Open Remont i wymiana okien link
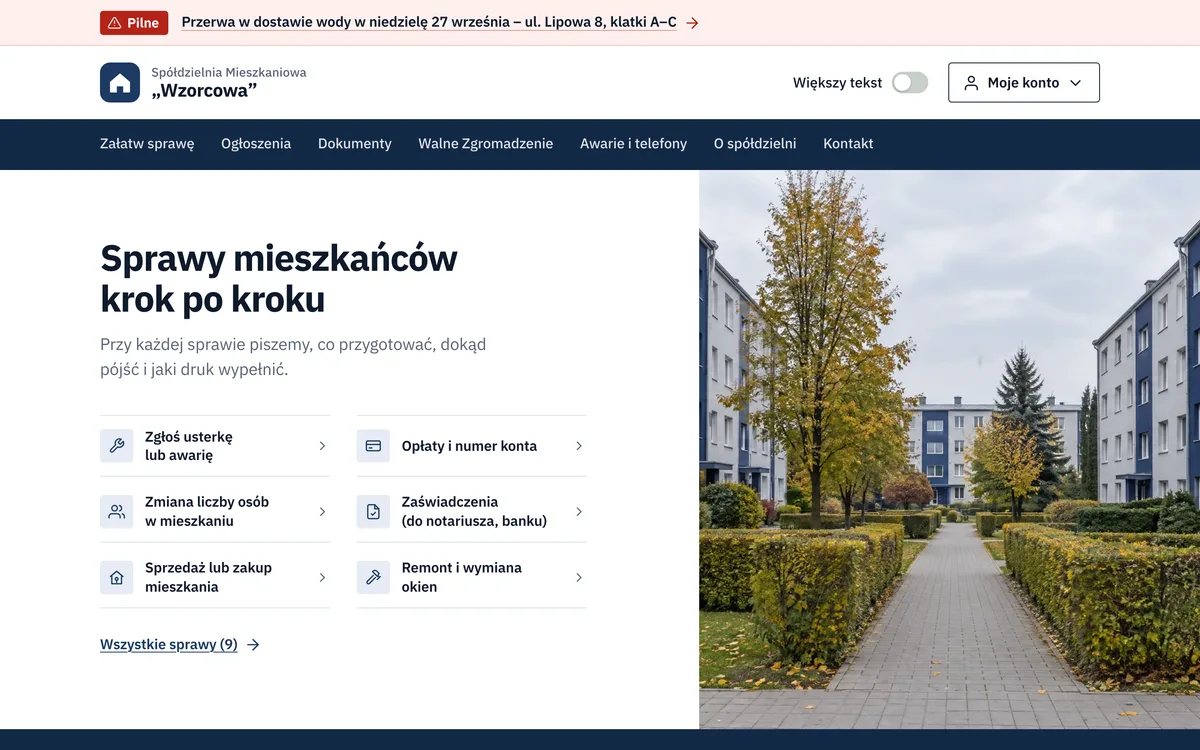This screenshot has width=1200, height=750. [472, 577]
